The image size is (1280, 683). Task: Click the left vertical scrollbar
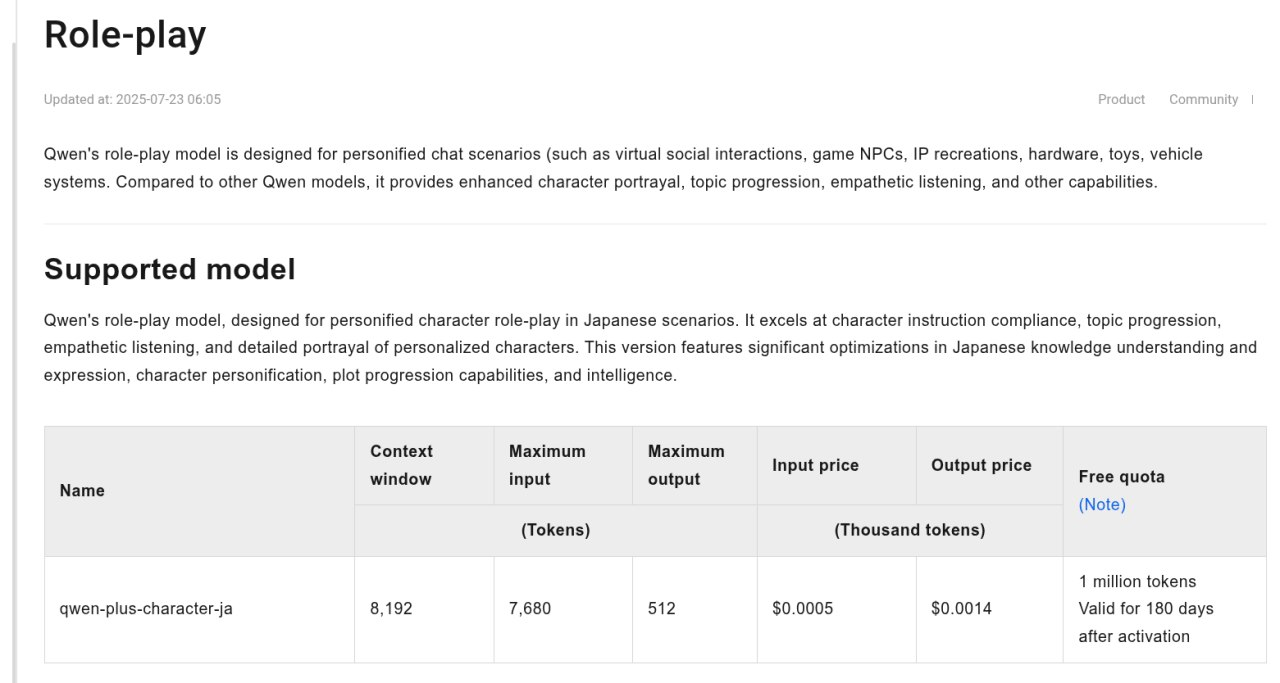point(14,360)
